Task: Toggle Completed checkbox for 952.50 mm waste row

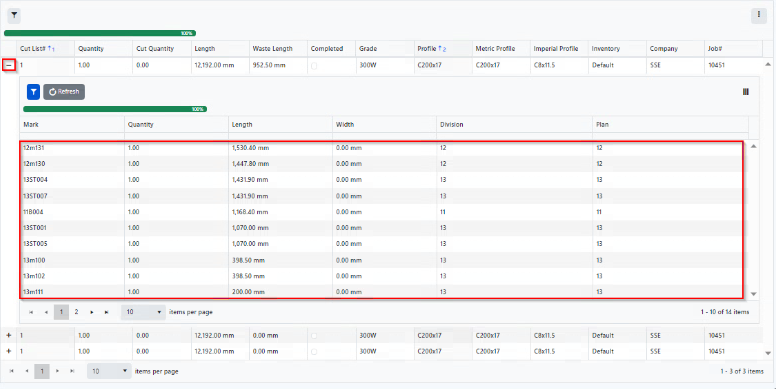Action: [314, 65]
